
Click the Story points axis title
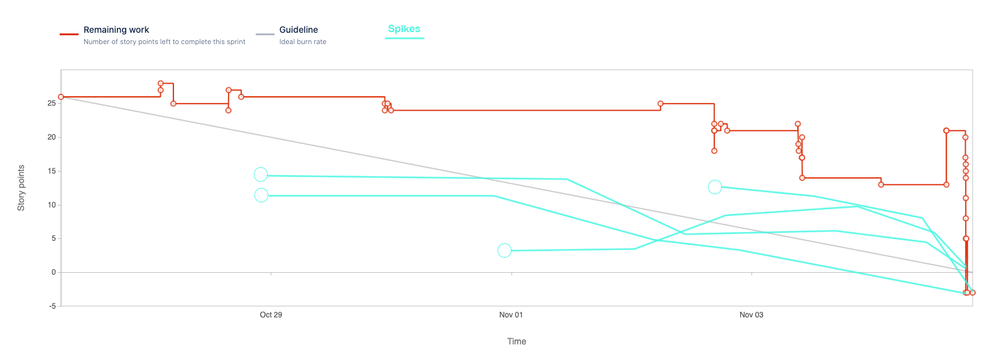pos(21,187)
